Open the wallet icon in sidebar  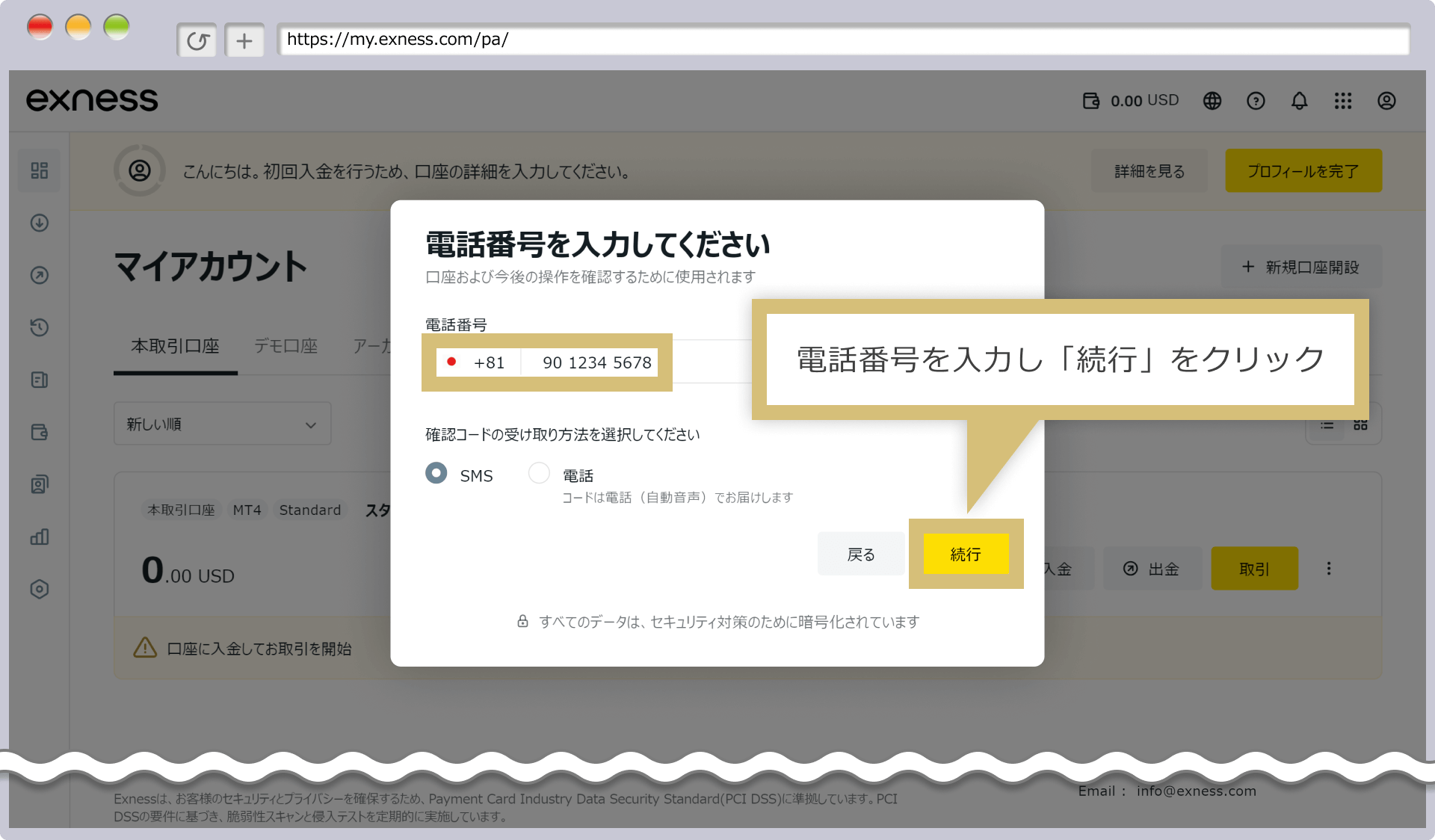[40, 432]
